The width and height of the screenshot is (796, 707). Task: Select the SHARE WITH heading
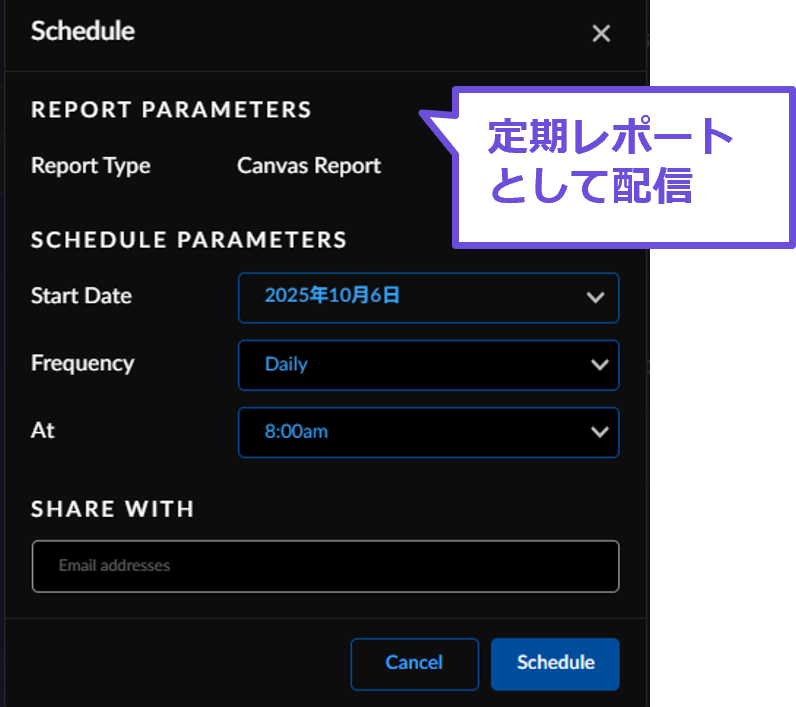(x=112, y=509)
